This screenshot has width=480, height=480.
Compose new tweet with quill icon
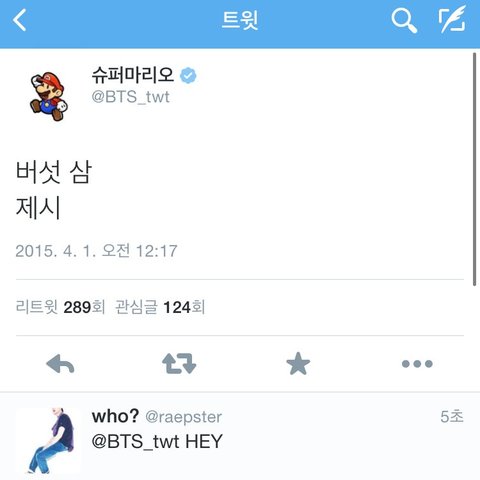(452, 19)
